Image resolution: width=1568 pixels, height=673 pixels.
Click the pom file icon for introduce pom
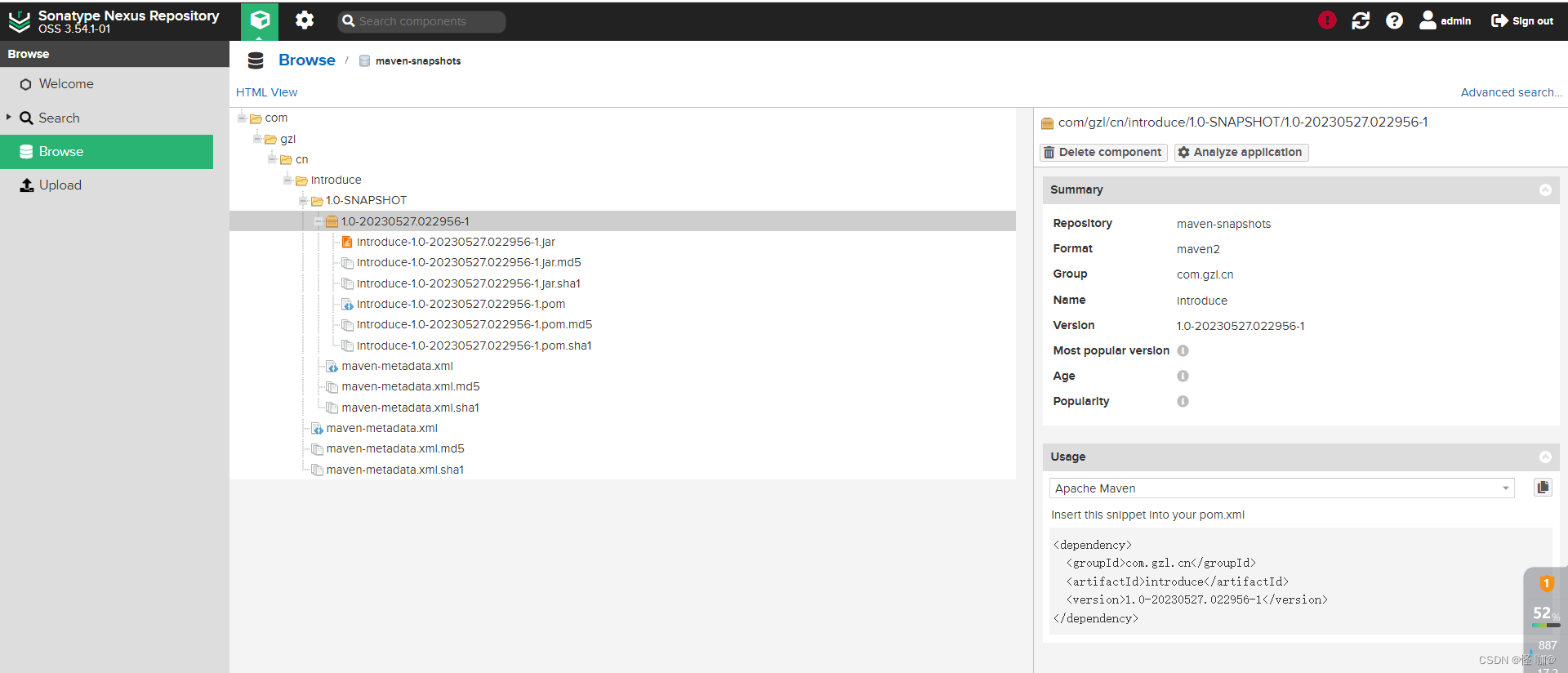coord(347,304)
